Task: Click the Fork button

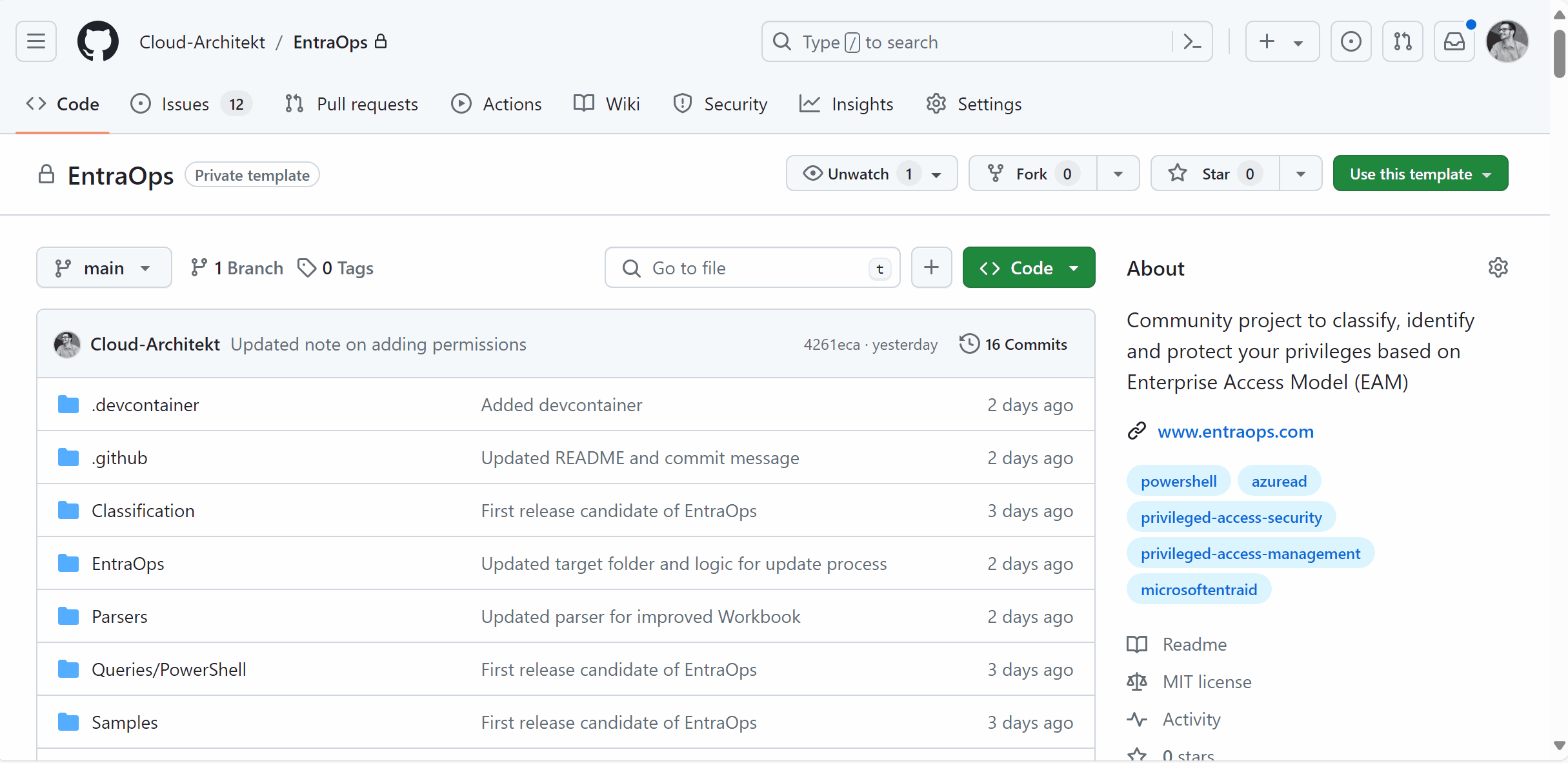Action: coord(1032,174)
